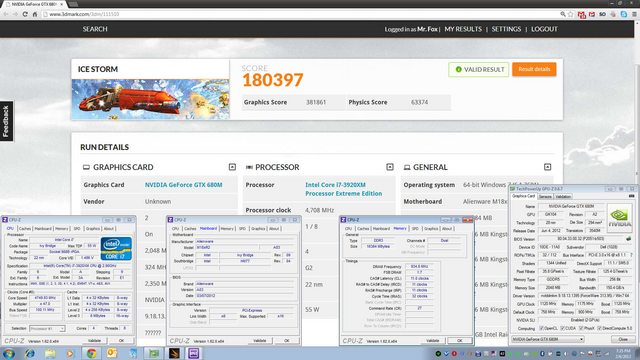The image size is (640, 360).
Task: Click the Ice Storm benchmark thumbnail
Action: coord(151,99)
